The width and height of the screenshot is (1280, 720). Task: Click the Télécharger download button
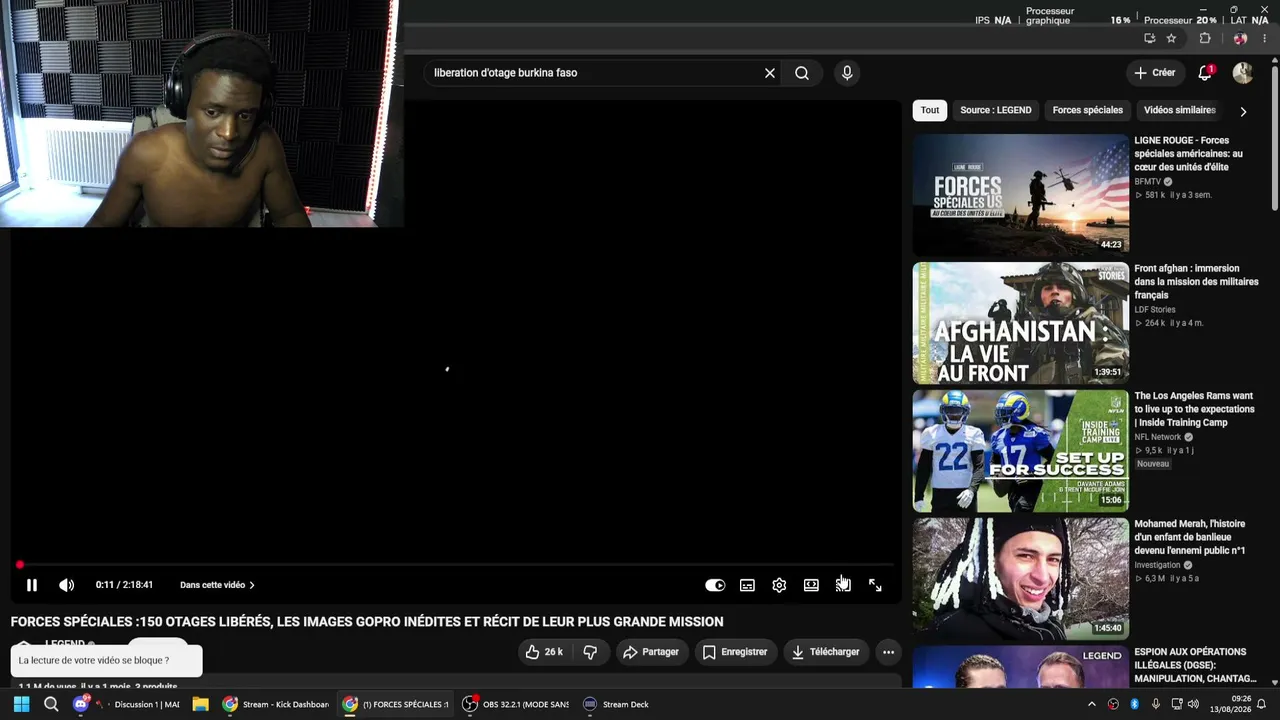tap(826, 652)
